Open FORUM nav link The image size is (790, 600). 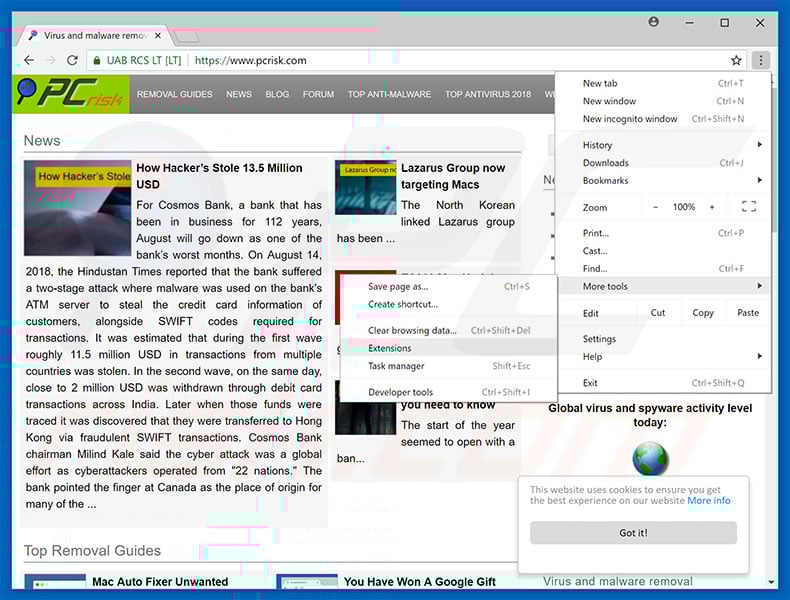318,94
